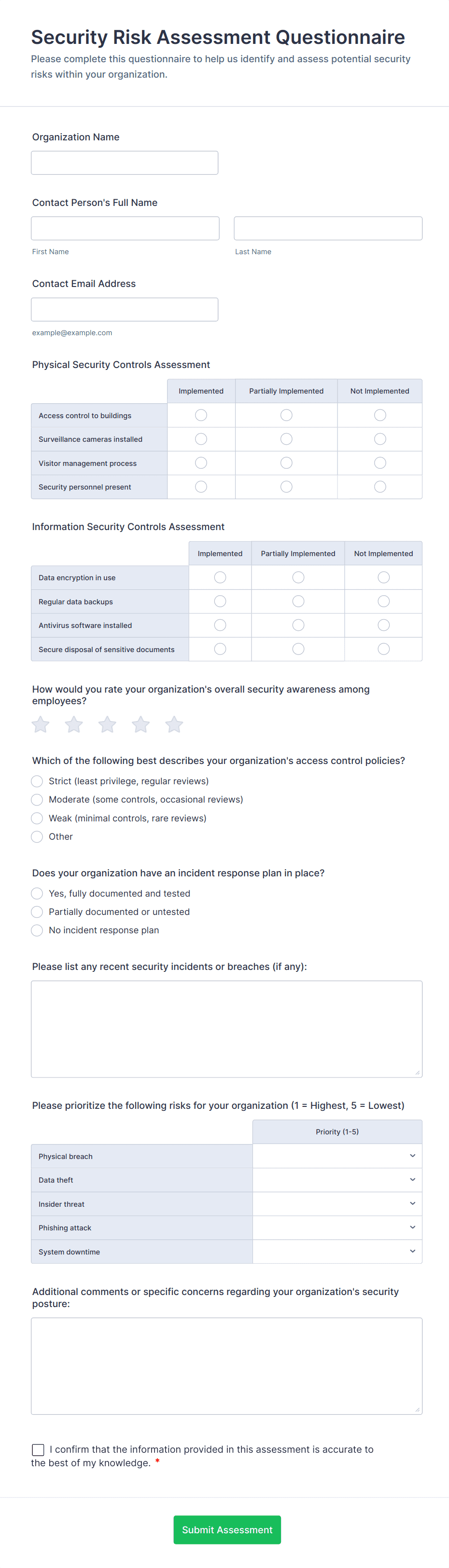Select the second star rating
This screenshot has height=1568, width=449.
pos(74,724)
